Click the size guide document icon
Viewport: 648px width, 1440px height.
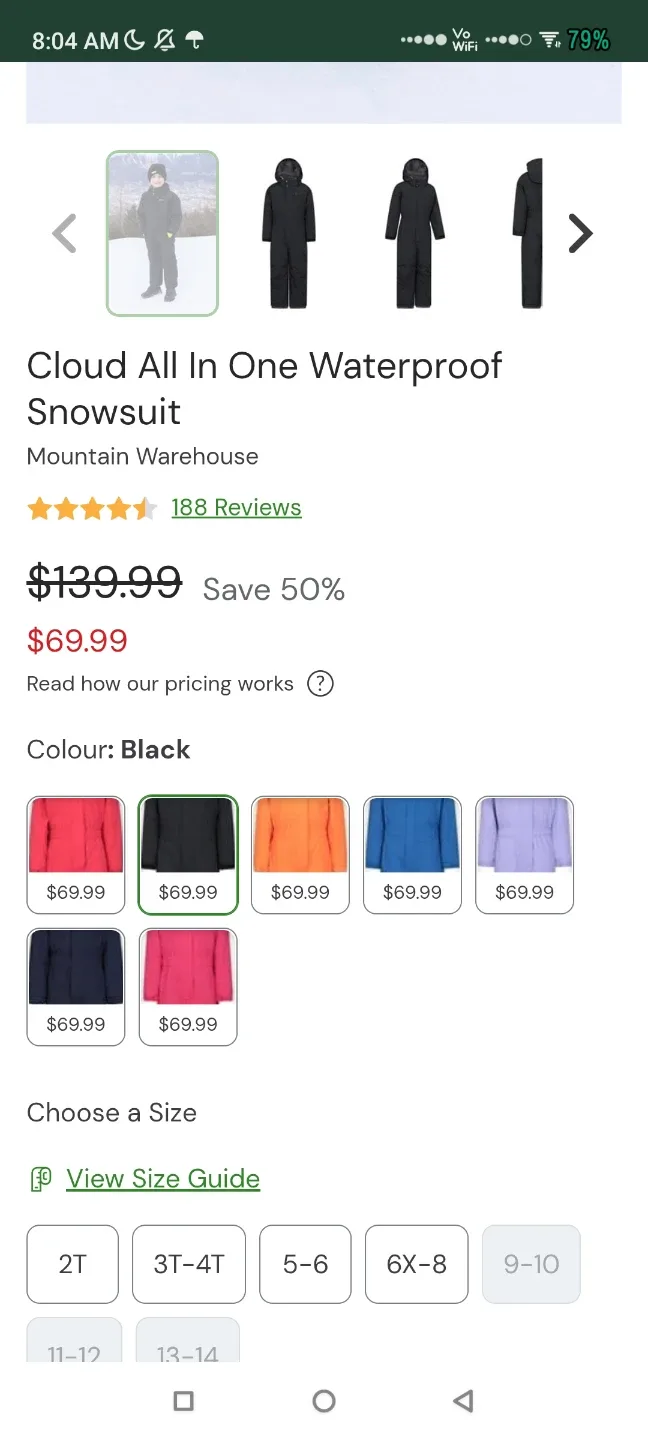pos(40,1179)
